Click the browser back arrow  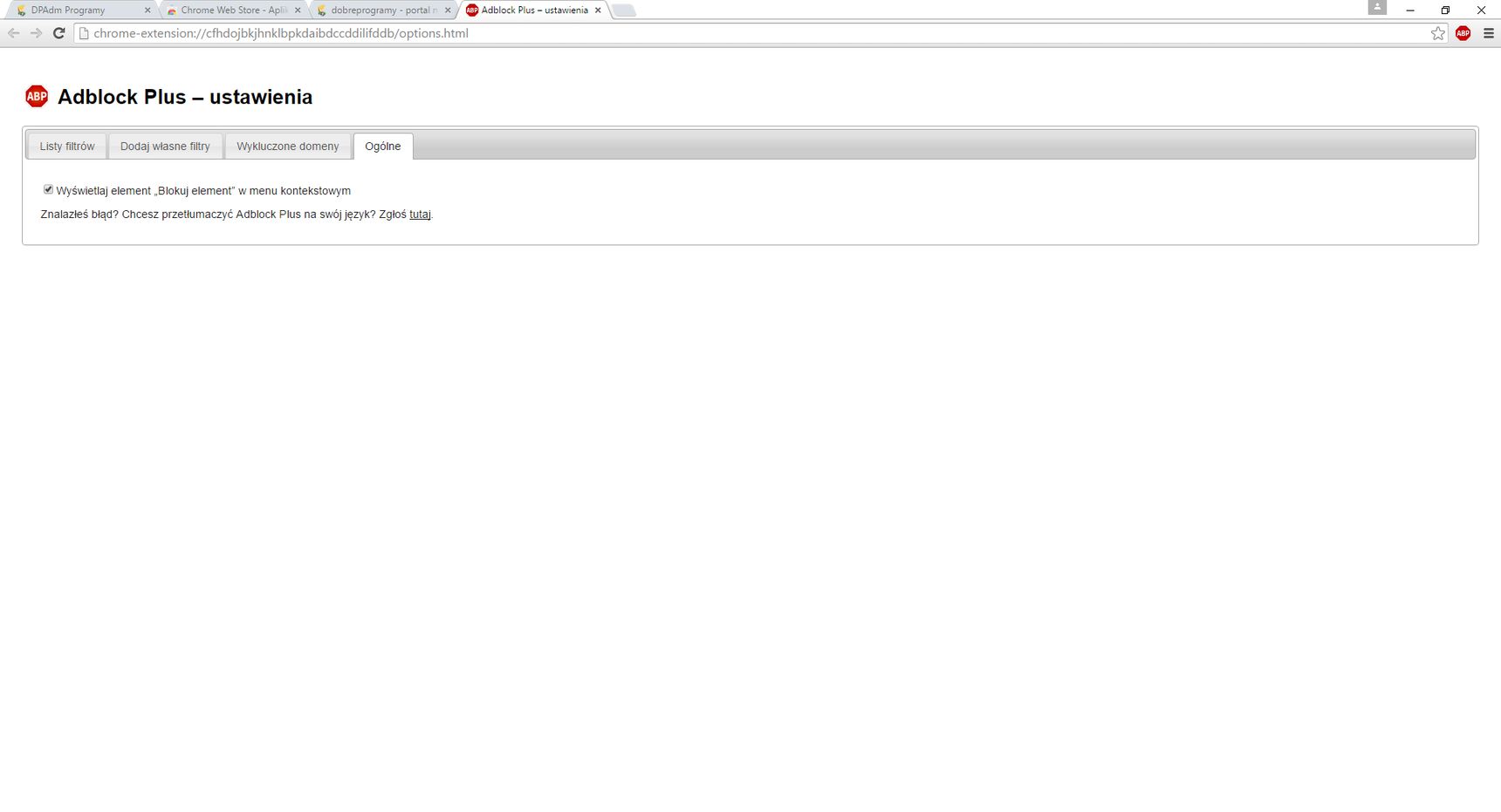13,33
